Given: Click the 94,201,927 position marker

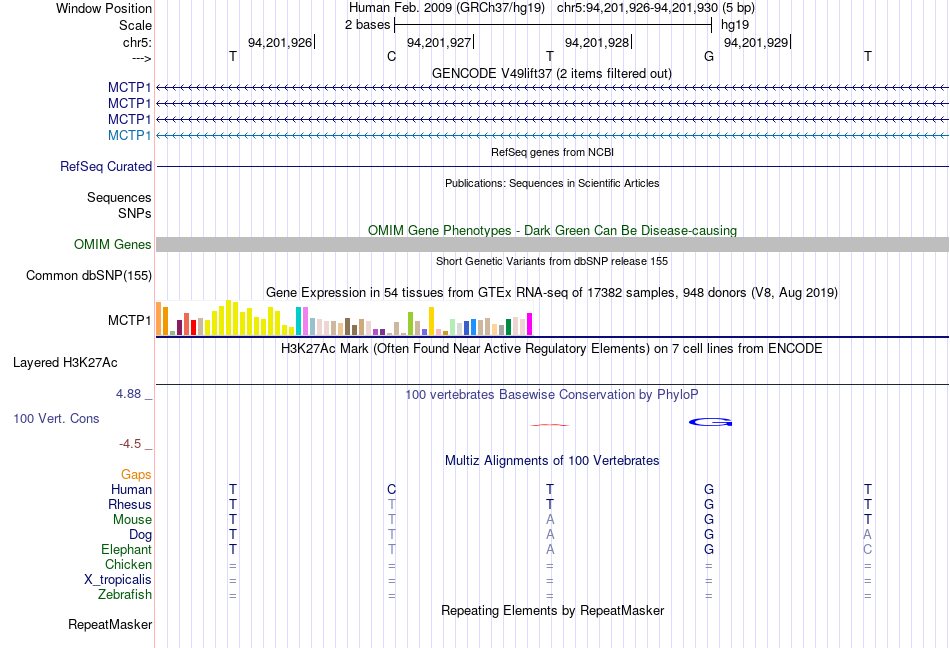Looking at the screenshot, I should (440, 42).
